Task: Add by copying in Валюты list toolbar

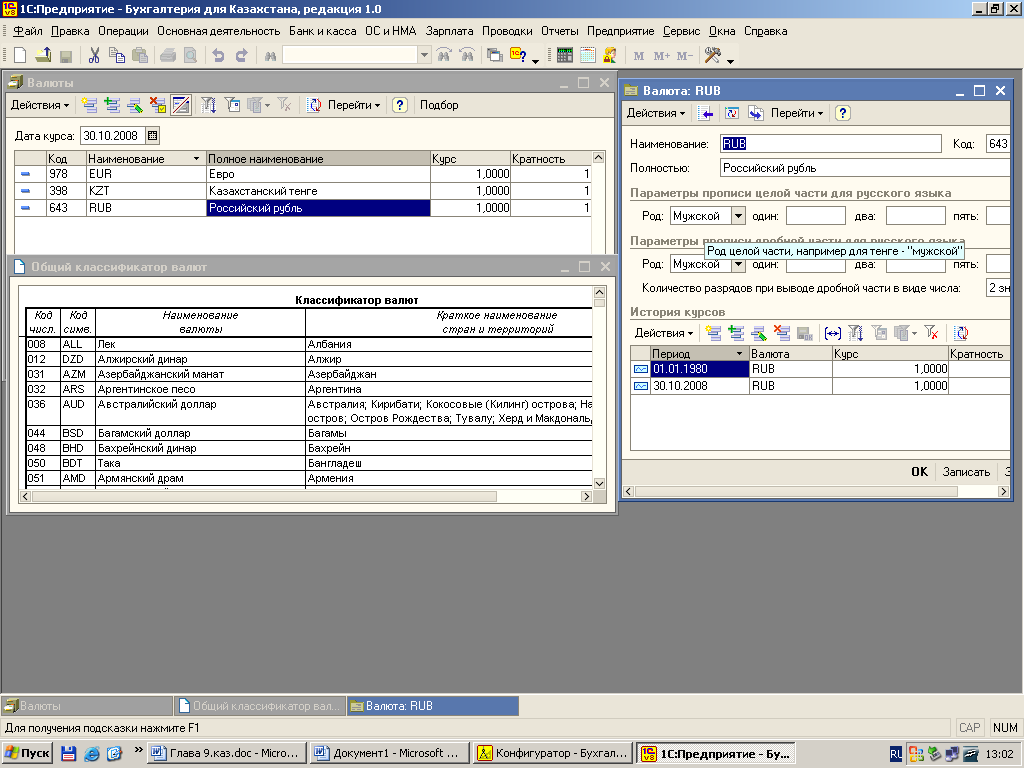Action: tap(112, 105)
